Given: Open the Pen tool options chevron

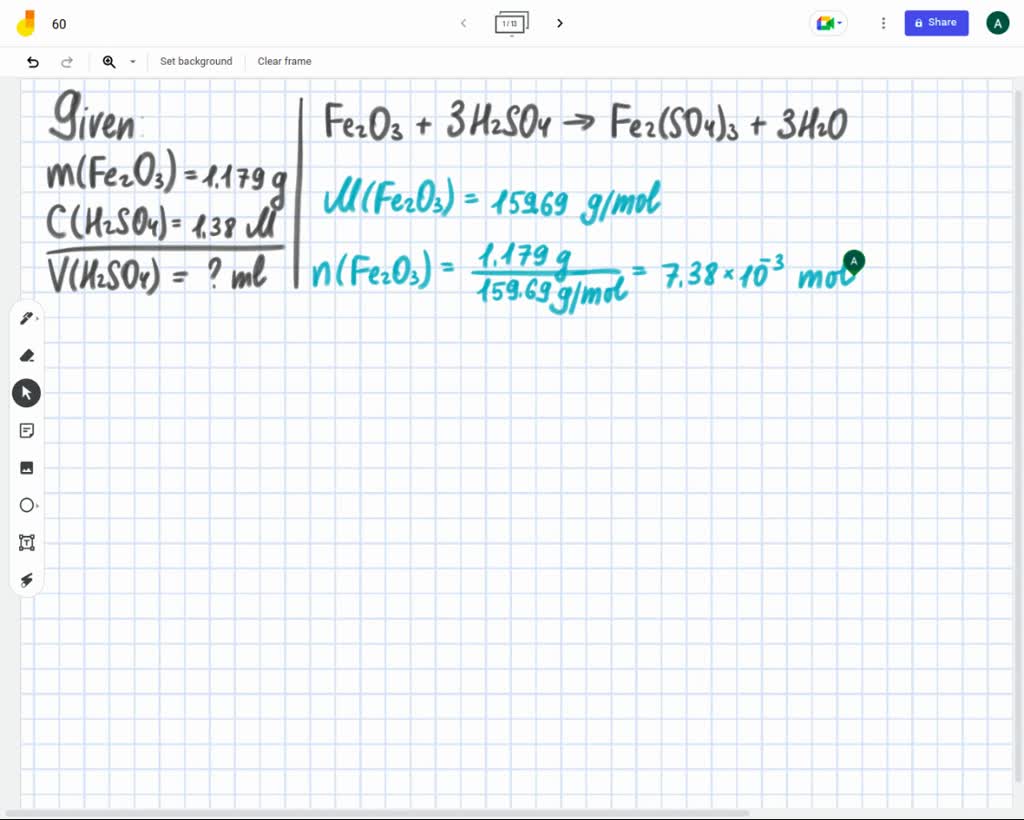Looking at the screenshot, I should tap(38, 316).
